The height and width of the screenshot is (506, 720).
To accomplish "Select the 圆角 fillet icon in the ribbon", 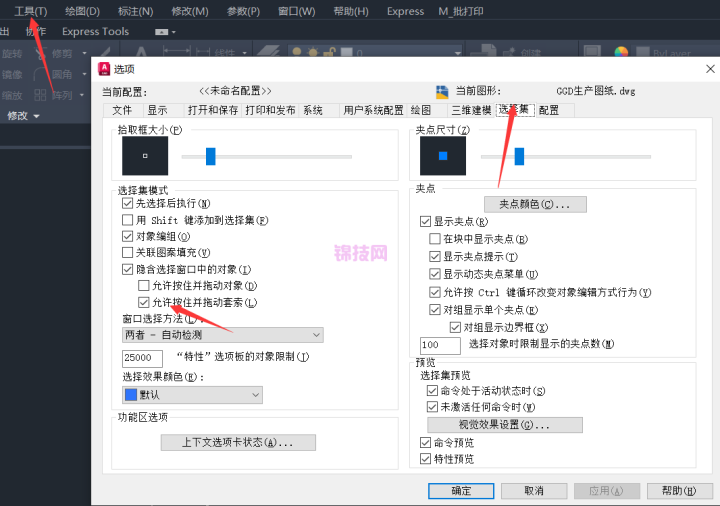I will coord(41,74).
